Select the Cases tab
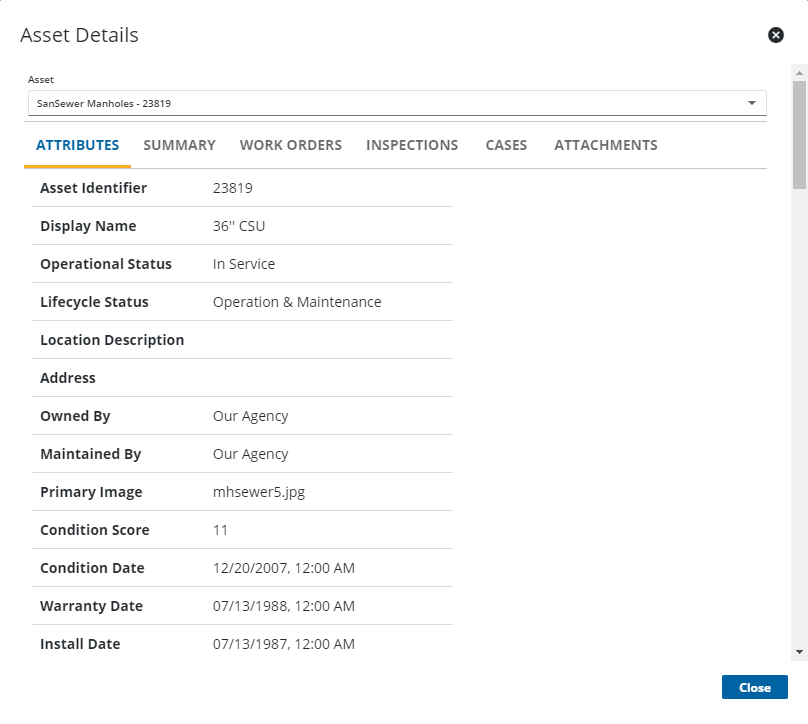This screenshot has height=724, width=808. 506,145
